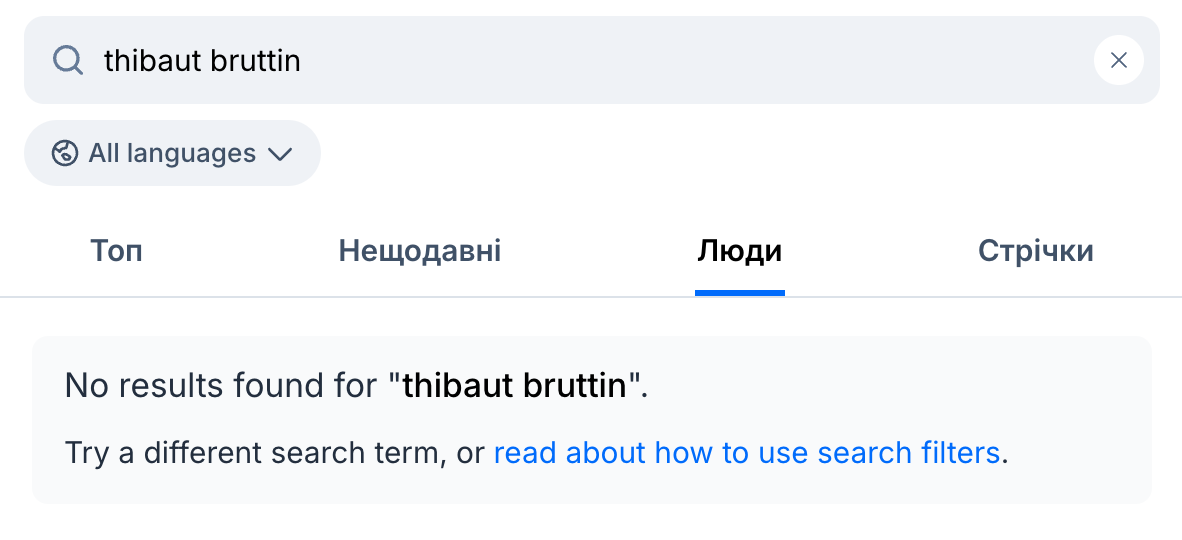Image resolution: width=1182 pixels, height=540 pixels.
Task: Click the globe icon in the language filter
Action: pyautogui.click(x=65, y=153)
